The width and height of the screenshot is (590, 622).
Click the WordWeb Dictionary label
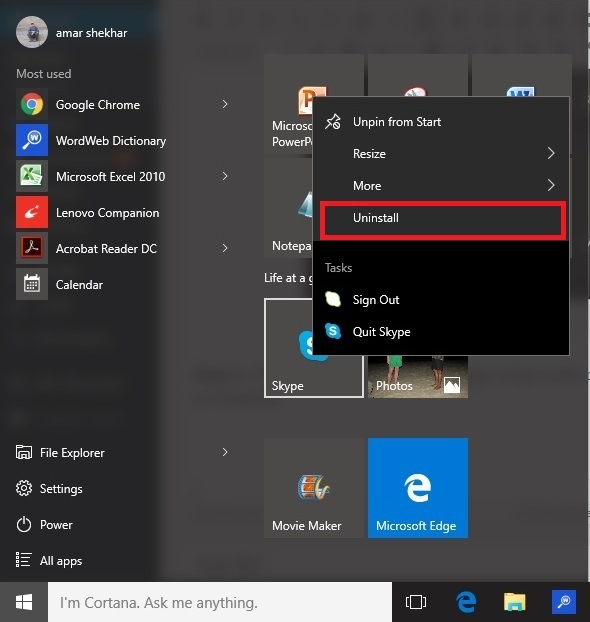[x=111, y=141]
